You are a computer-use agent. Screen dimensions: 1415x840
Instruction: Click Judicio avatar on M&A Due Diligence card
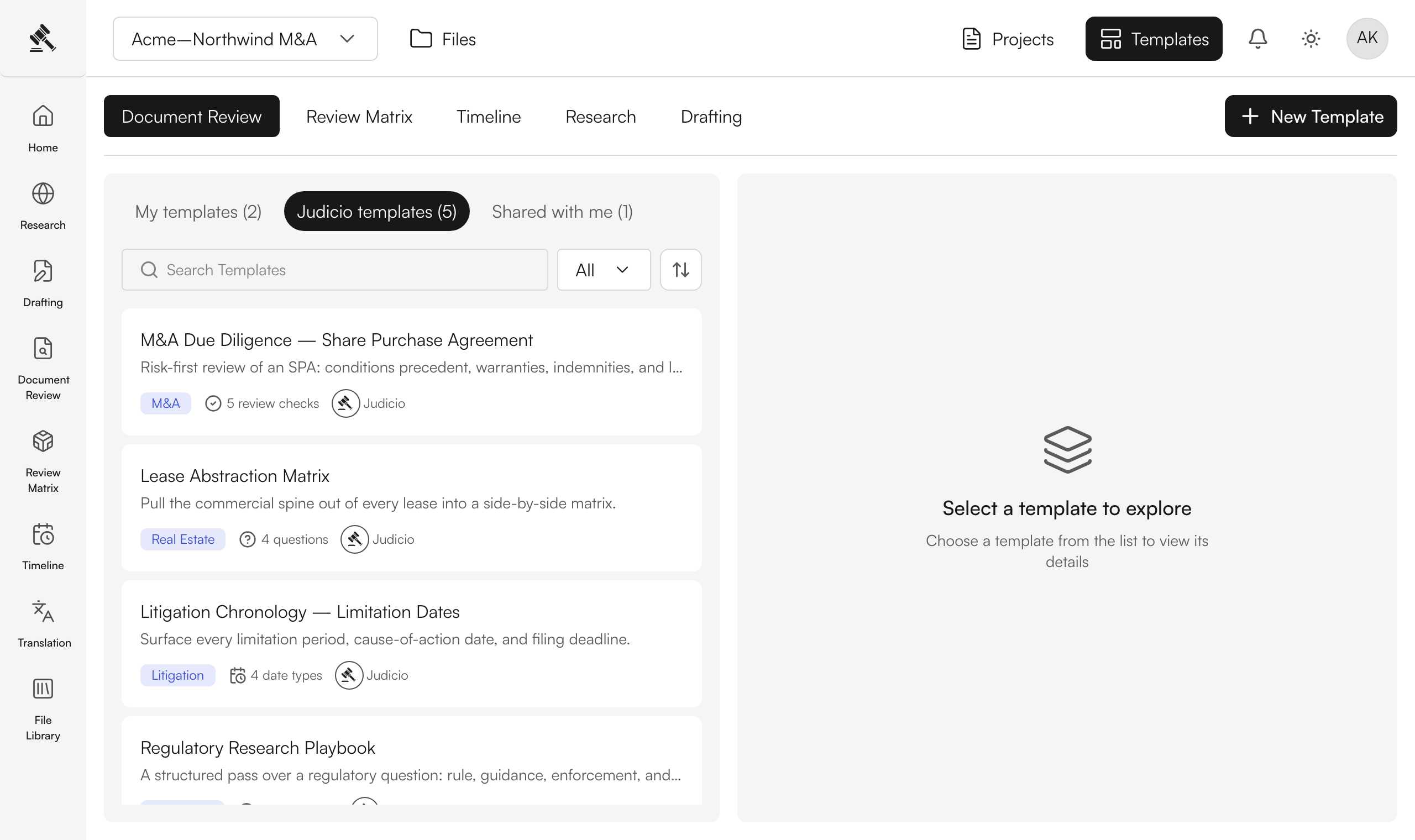click(x=345, y=403)
